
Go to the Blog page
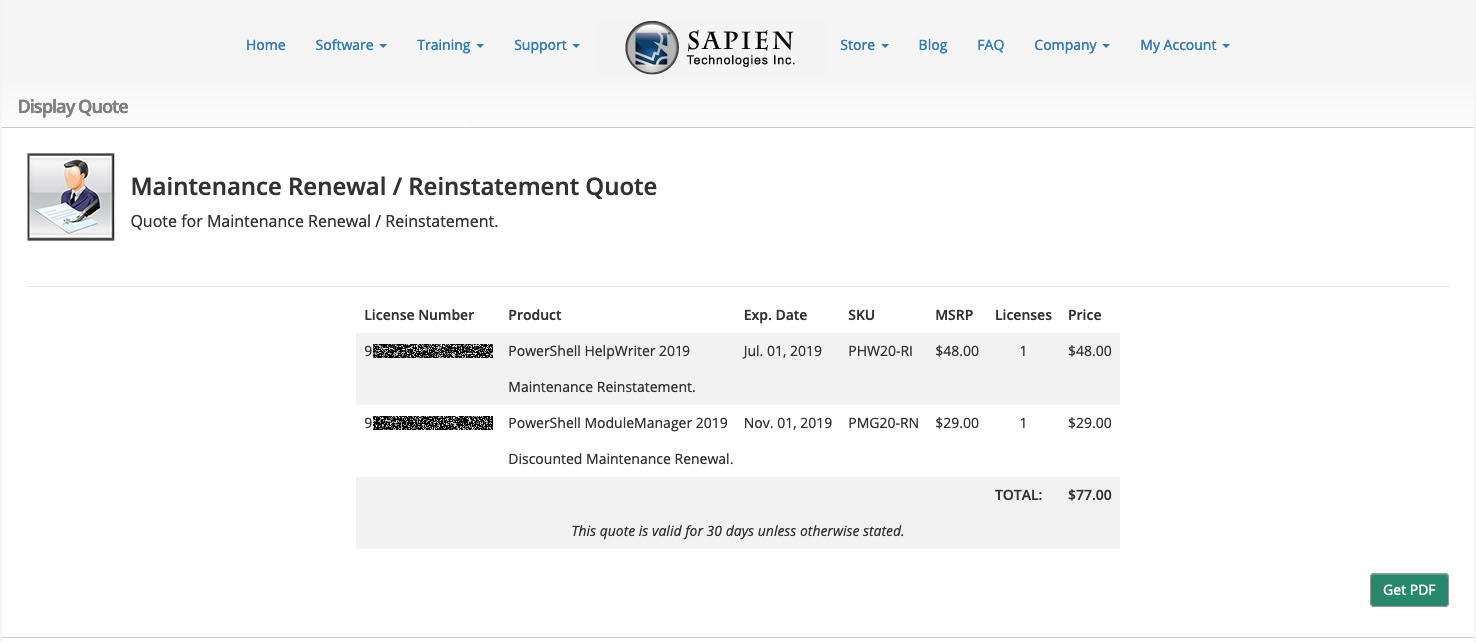click(933, 45)
